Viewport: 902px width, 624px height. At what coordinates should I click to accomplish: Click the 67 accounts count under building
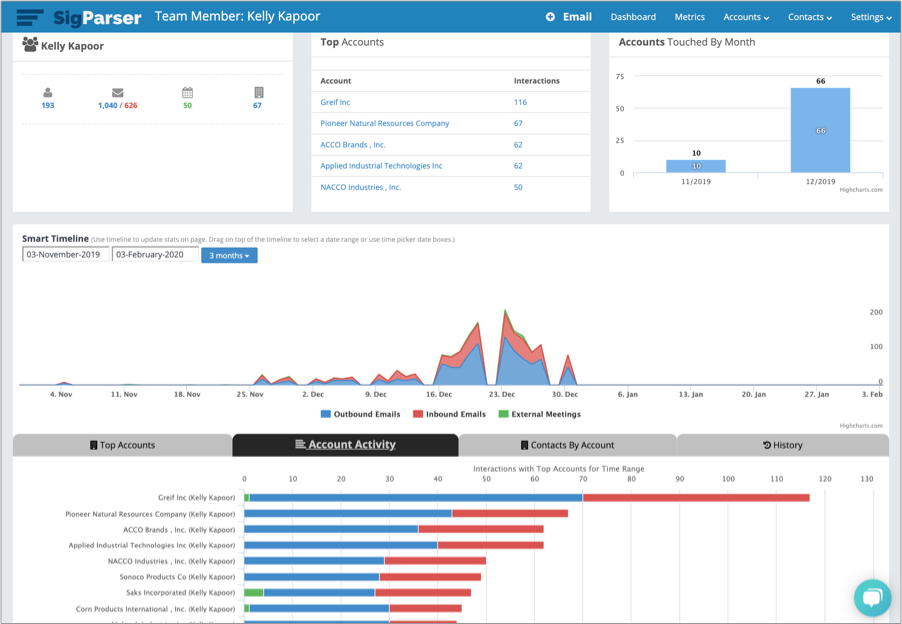coord(257,106)
